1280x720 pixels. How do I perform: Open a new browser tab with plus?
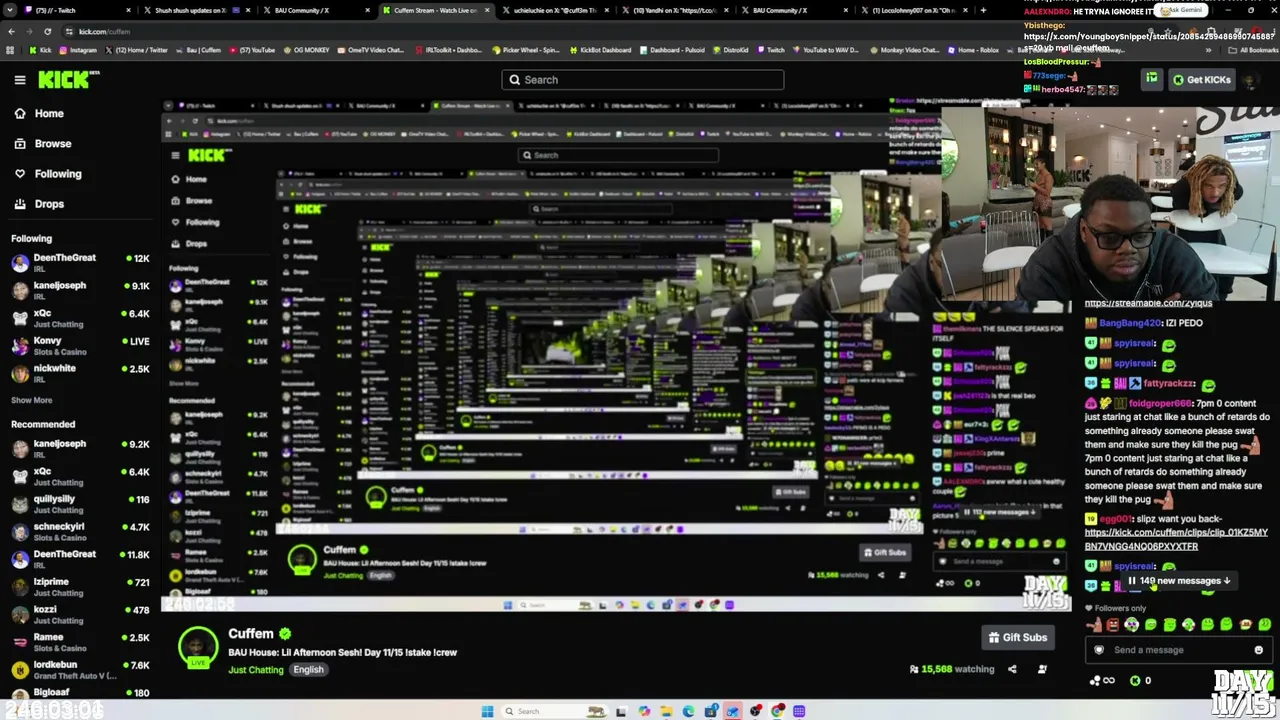click(x=983, y=10)
